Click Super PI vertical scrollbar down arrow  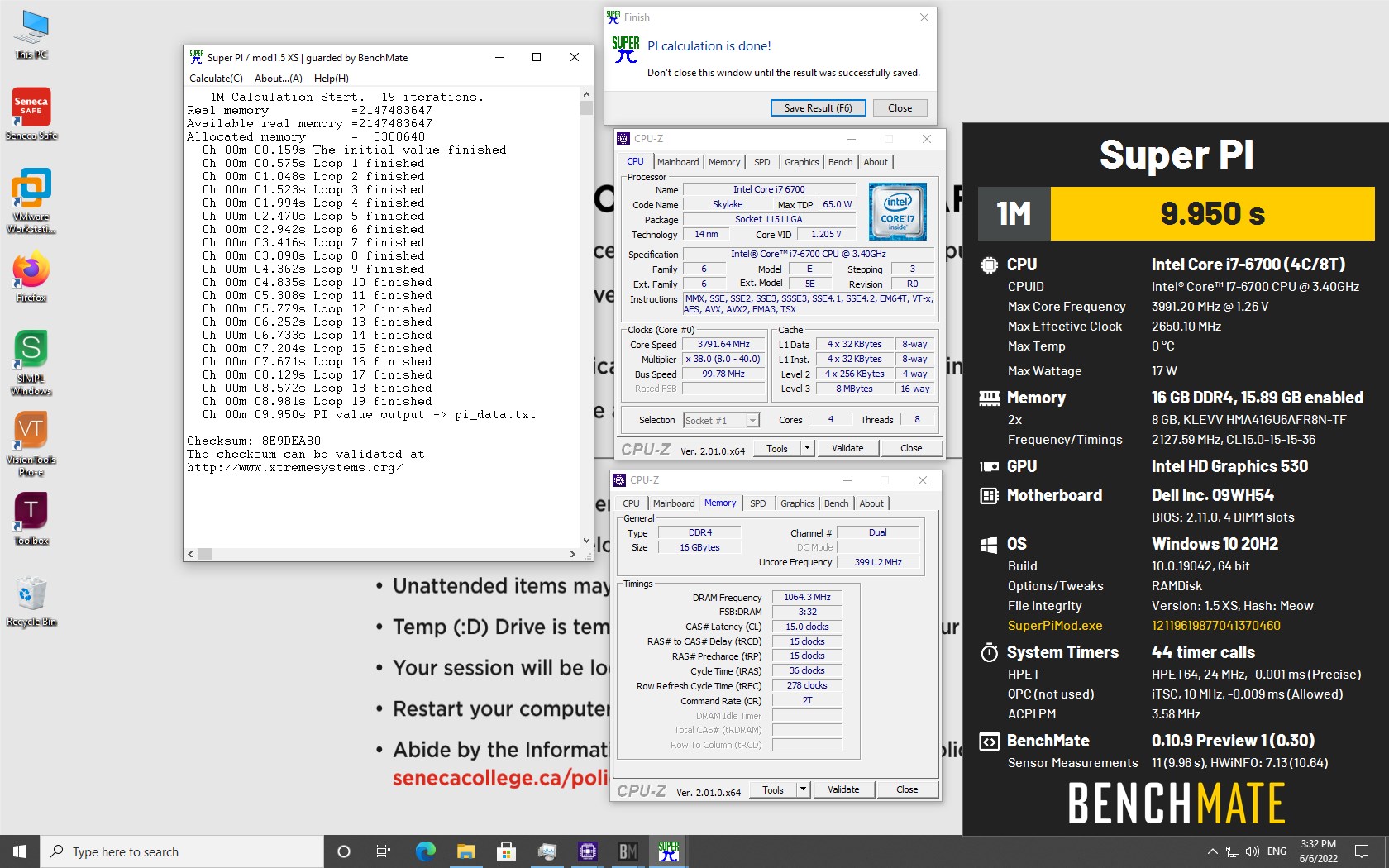point(586,541)
